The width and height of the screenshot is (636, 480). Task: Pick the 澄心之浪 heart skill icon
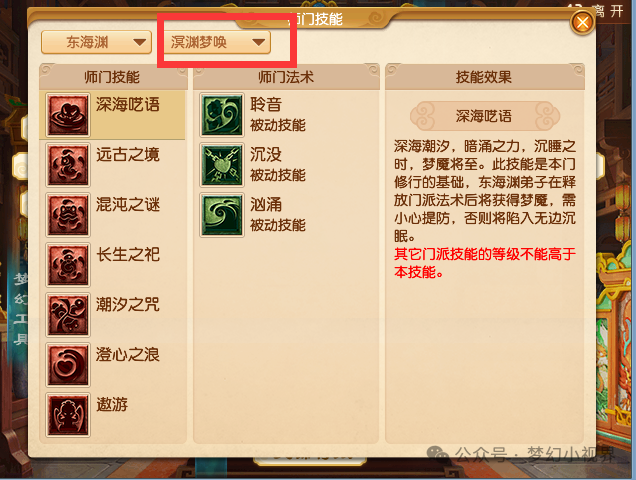(68, 365)
